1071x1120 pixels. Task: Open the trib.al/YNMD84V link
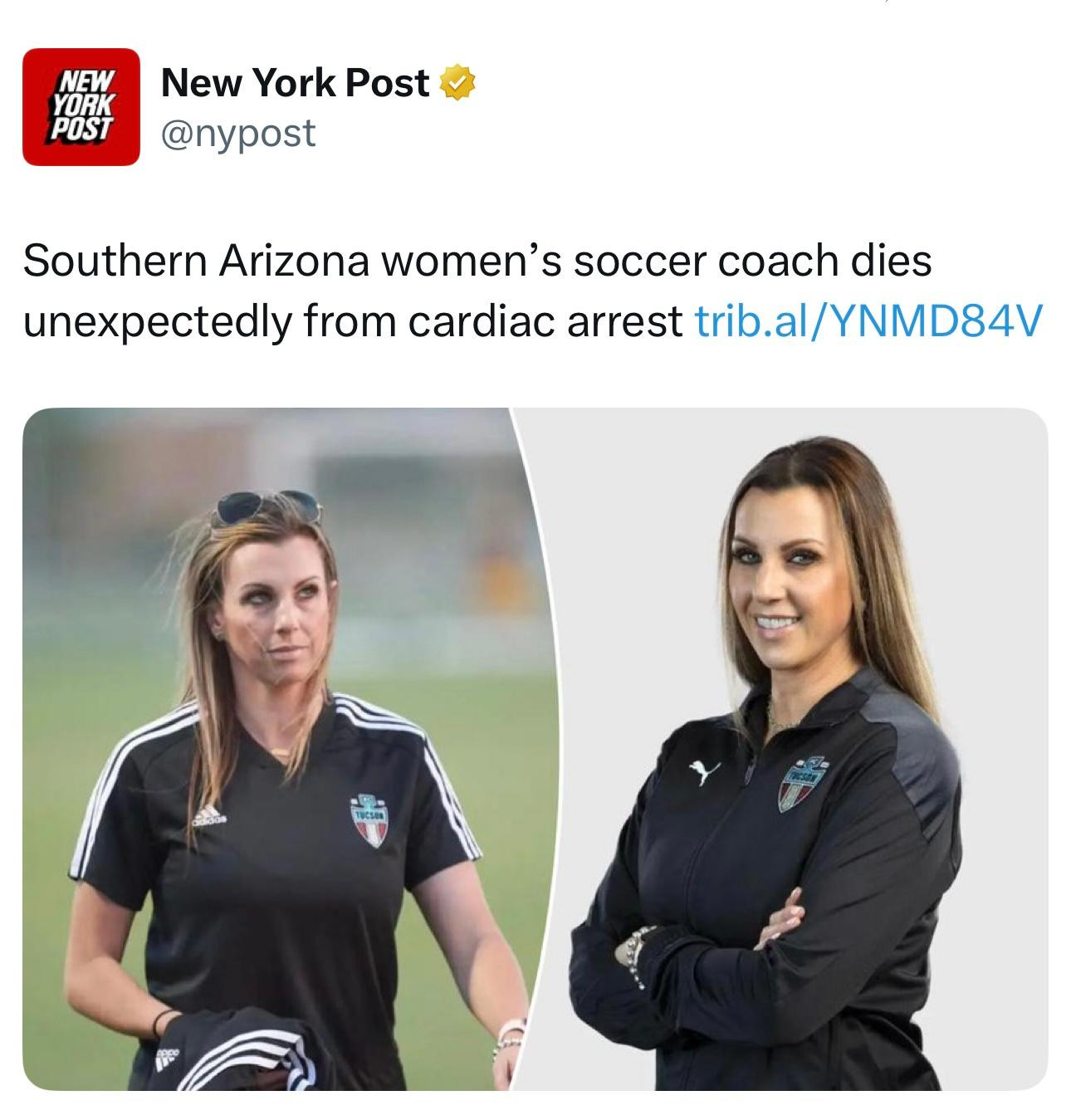coord(867,322)
